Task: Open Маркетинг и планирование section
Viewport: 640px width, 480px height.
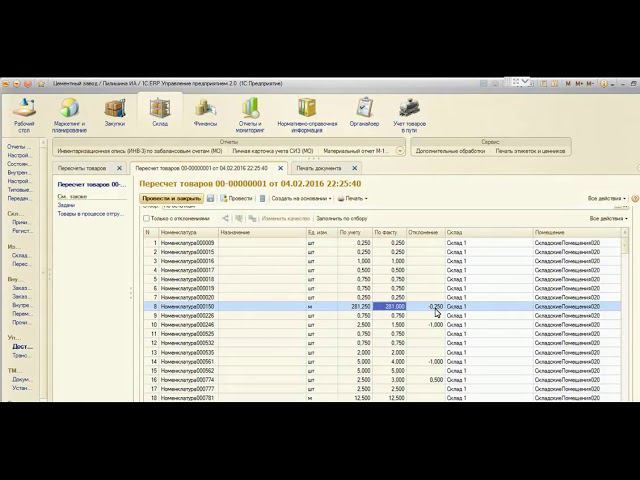Action: (x=69, y=115)
